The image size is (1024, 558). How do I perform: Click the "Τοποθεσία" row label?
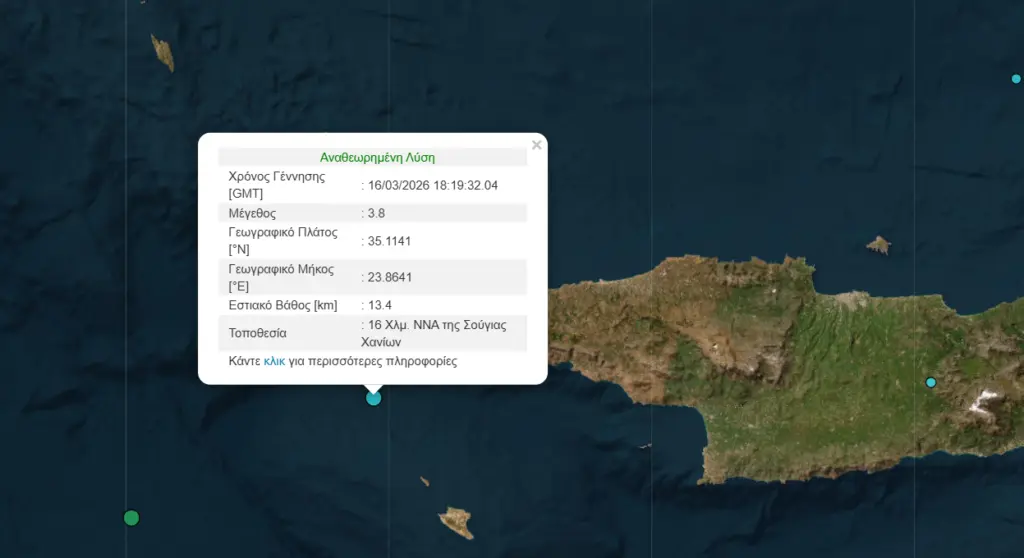click(x=257, y=333)
